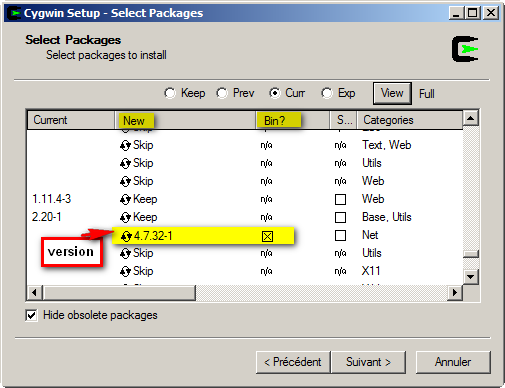Select the Exp radio button
Screen dimensions: 505x388
click(327, 93)
